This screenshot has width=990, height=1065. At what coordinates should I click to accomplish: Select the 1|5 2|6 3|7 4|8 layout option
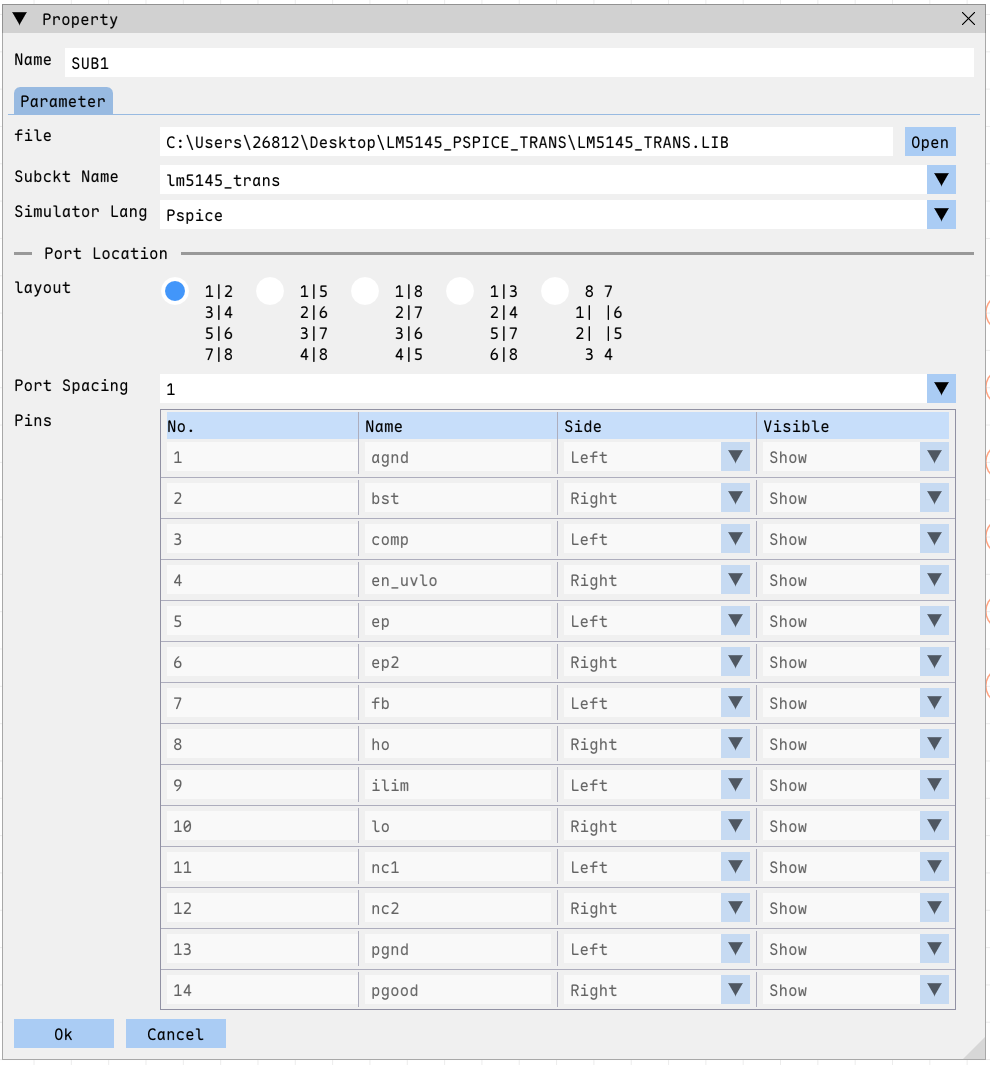(x=270, y=291)
